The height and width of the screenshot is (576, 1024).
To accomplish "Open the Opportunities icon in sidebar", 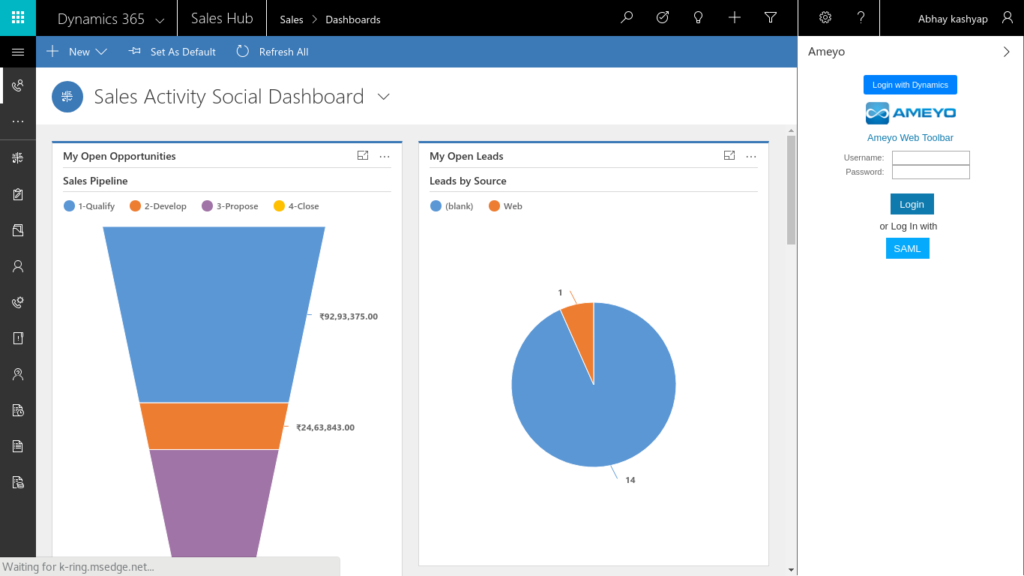I will tap(18, 338).
